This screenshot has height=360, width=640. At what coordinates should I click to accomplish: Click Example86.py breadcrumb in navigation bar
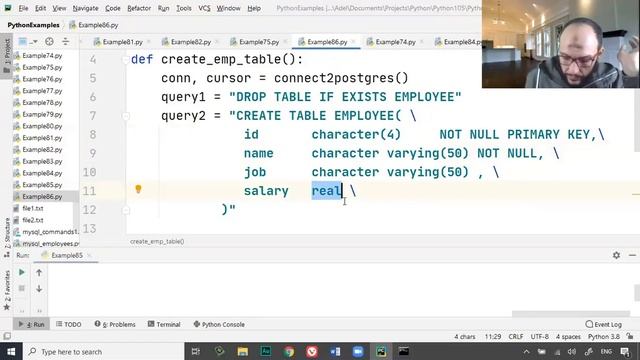pos(94,25)
